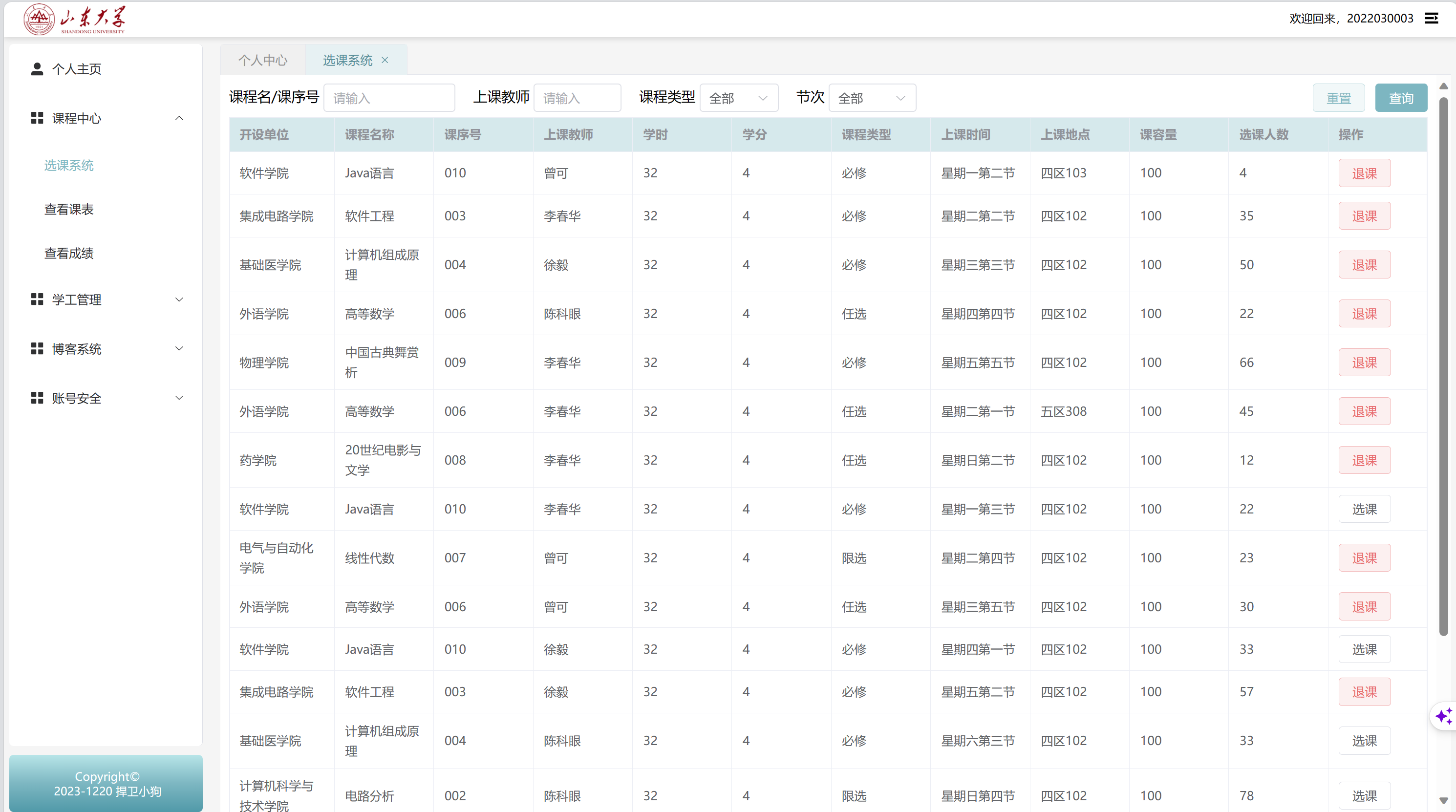Drop 软件工程 taught by 李春华
Viewport: 1456px width, 812px height.
[1364, 216]
